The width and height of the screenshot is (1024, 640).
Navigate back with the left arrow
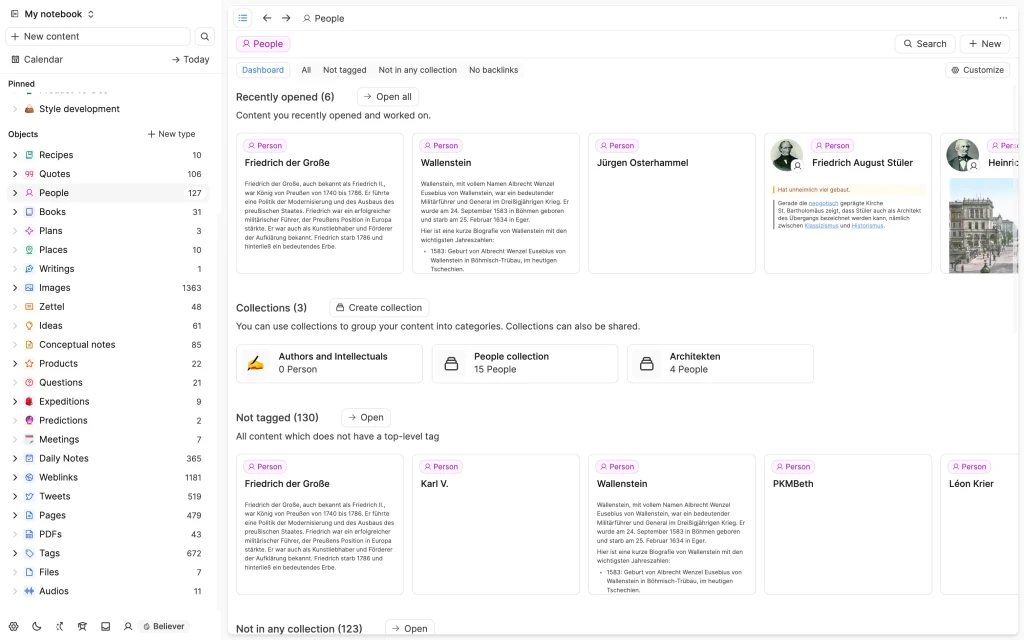tap(267, 18)
